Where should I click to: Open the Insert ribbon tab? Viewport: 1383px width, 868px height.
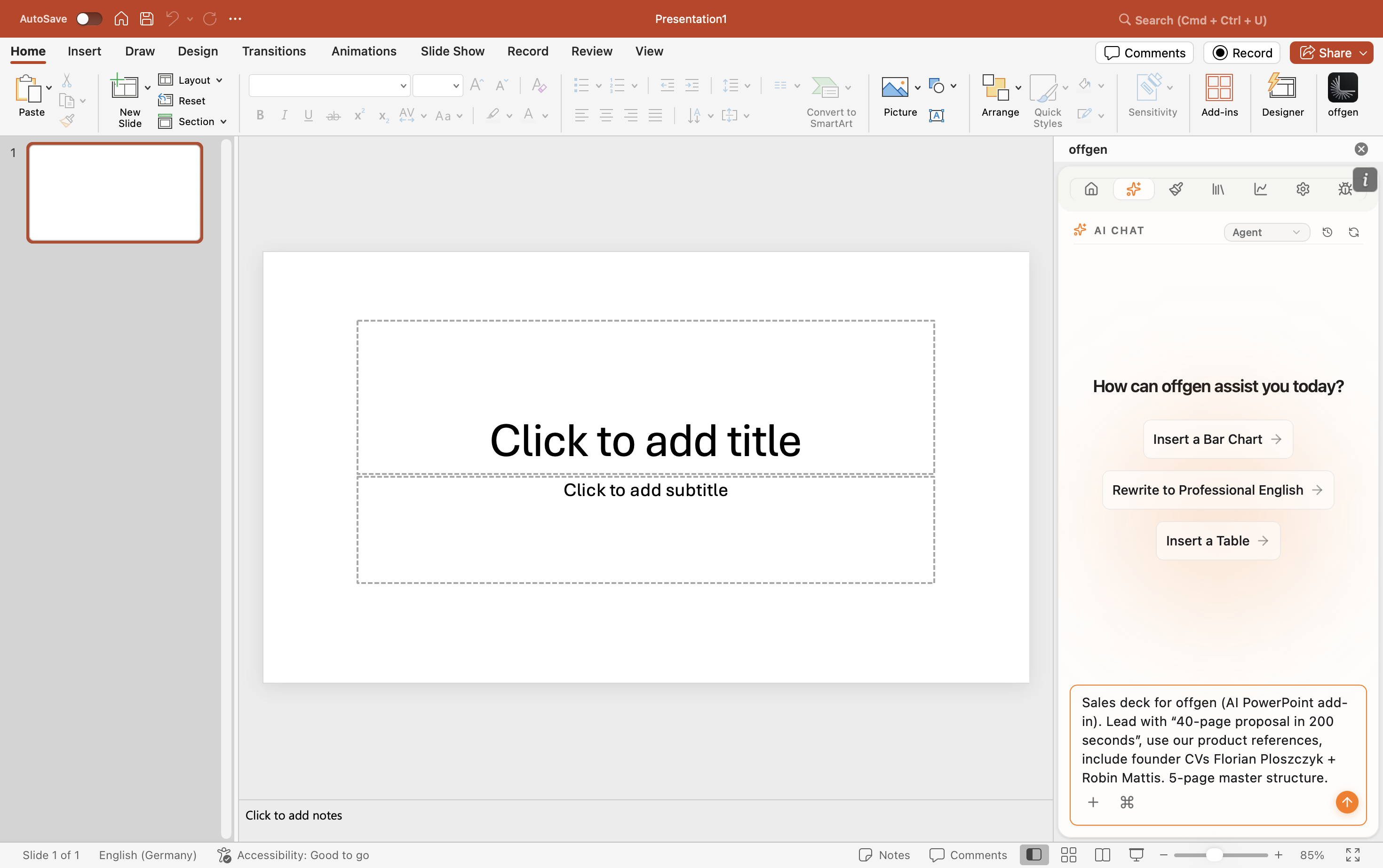[x=84, y=51]
